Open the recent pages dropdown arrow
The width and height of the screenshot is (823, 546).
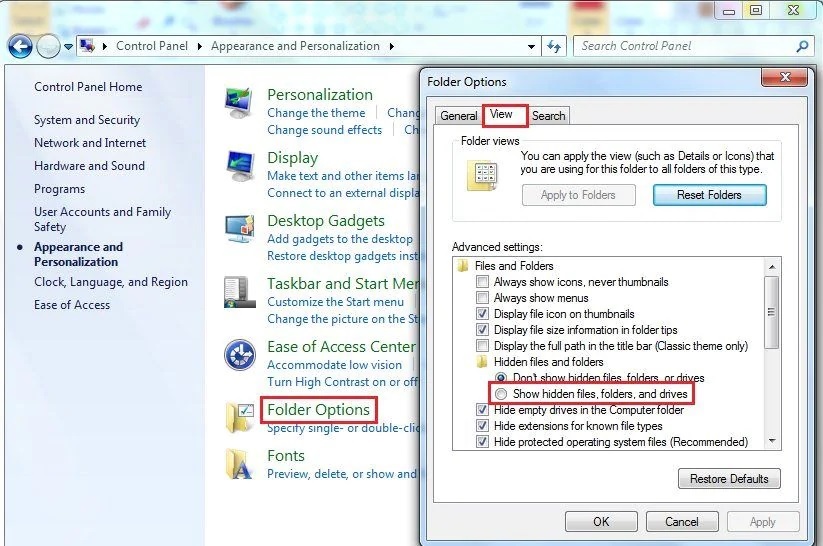coord(68,47)
